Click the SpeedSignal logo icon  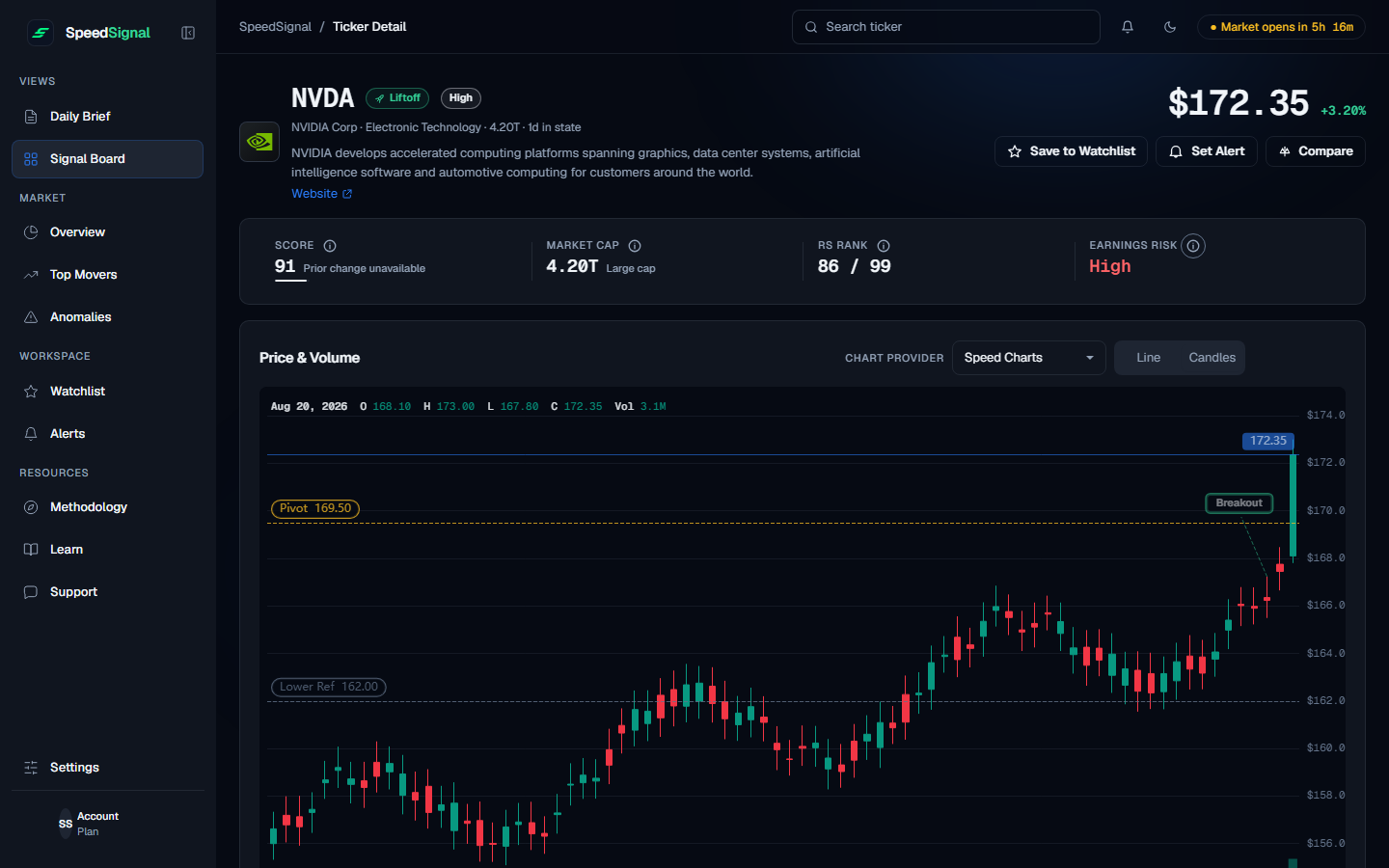pyautogui.click(x=41, y=33)
